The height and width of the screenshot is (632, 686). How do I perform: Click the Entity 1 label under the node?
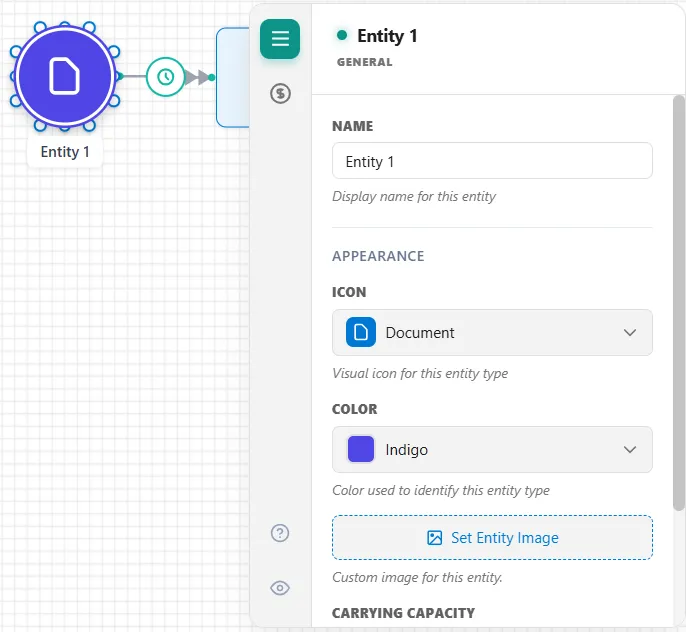(x=65, y=152)
